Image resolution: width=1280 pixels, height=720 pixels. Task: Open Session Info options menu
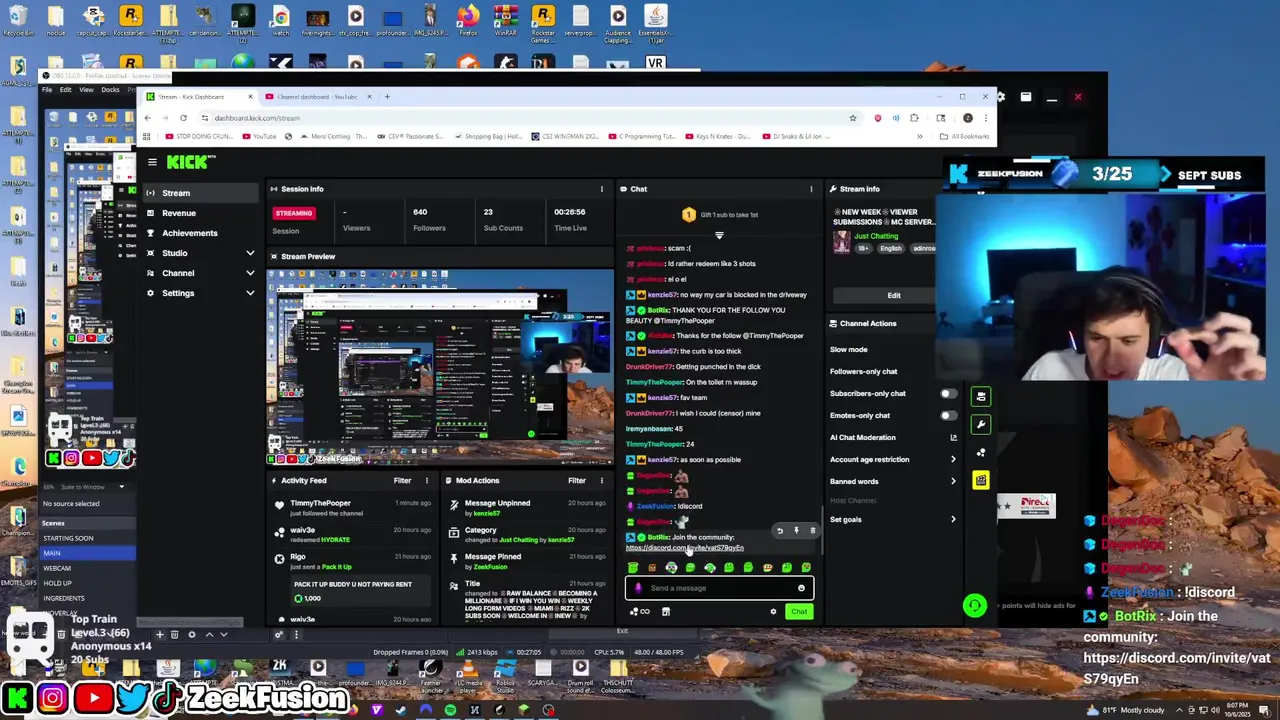(x=601, y=189)
